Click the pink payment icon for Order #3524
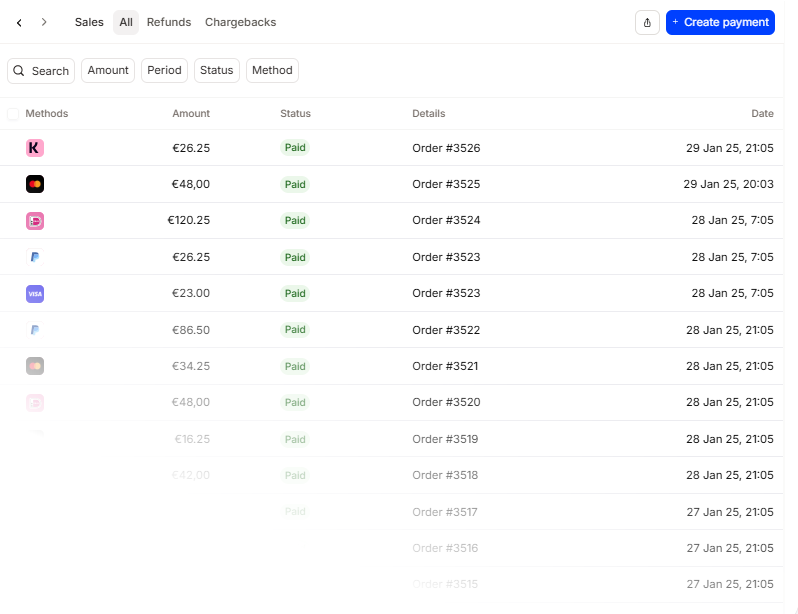 (35, 221)
